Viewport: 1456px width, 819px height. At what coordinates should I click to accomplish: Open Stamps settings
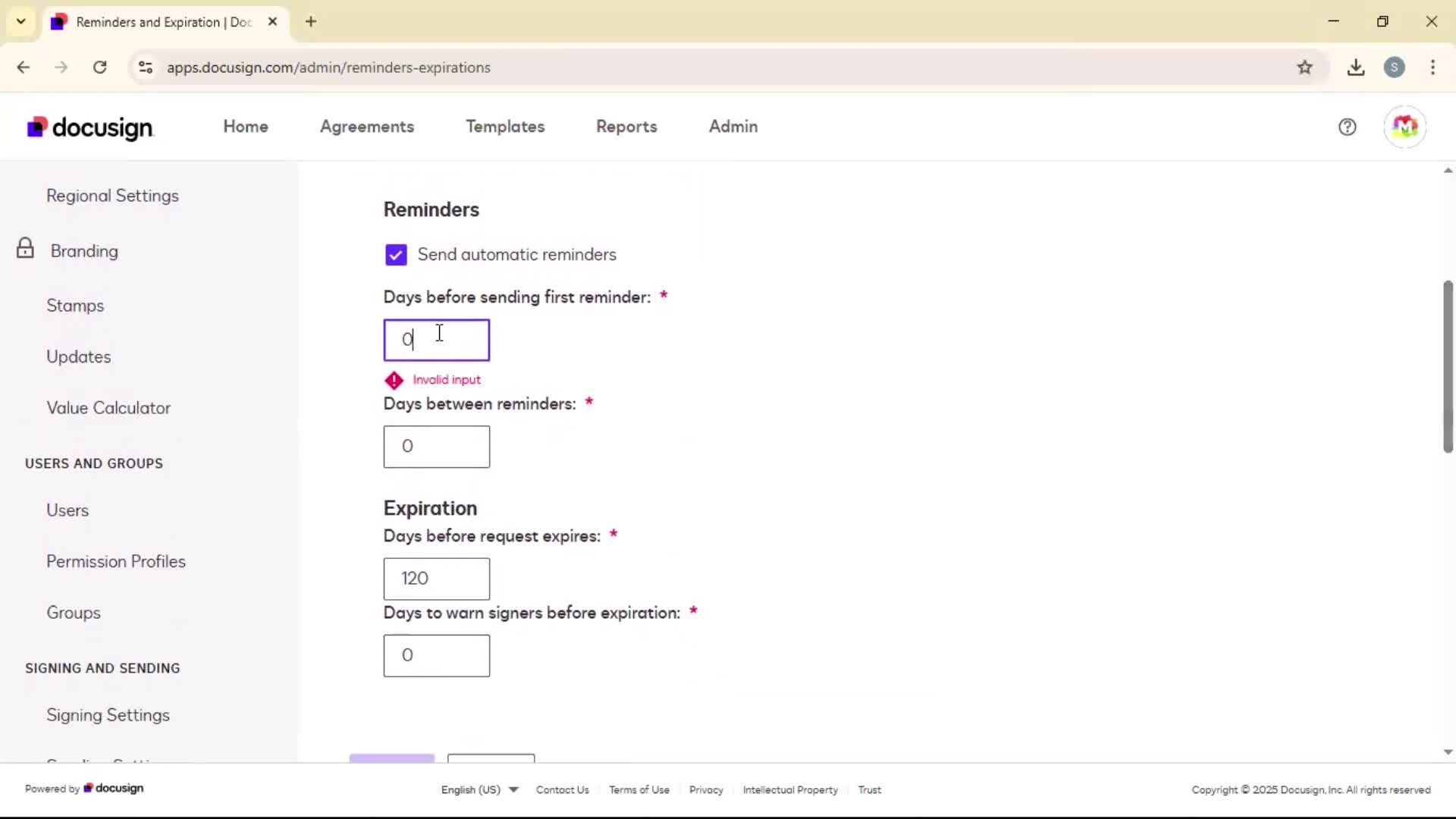pyautogui.click(x=75, y=306)
